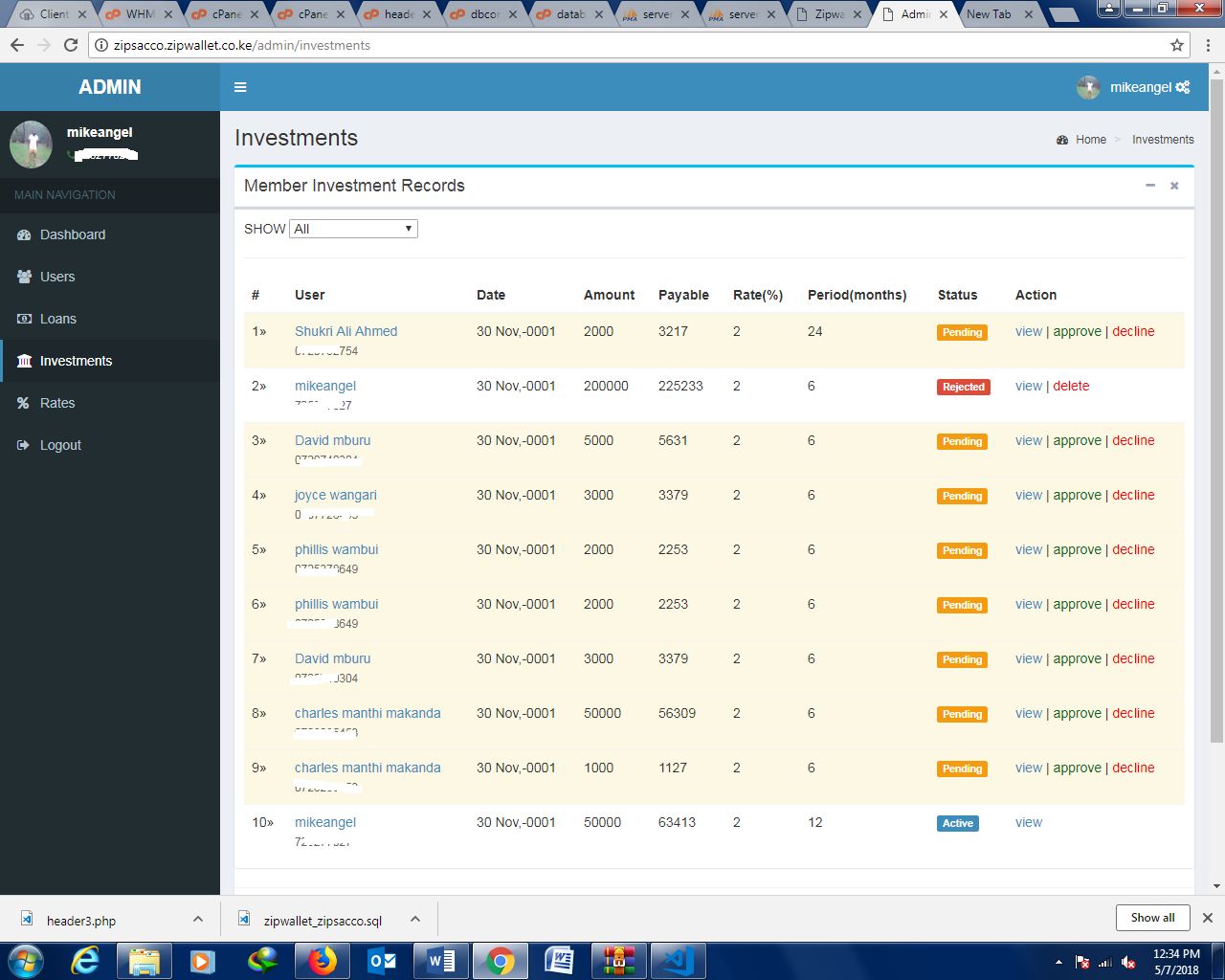Click the Pending badge for Shukri Ali Ahmed
The image size is (1225, 980).
pyautogui.click(x=962, y=332)
